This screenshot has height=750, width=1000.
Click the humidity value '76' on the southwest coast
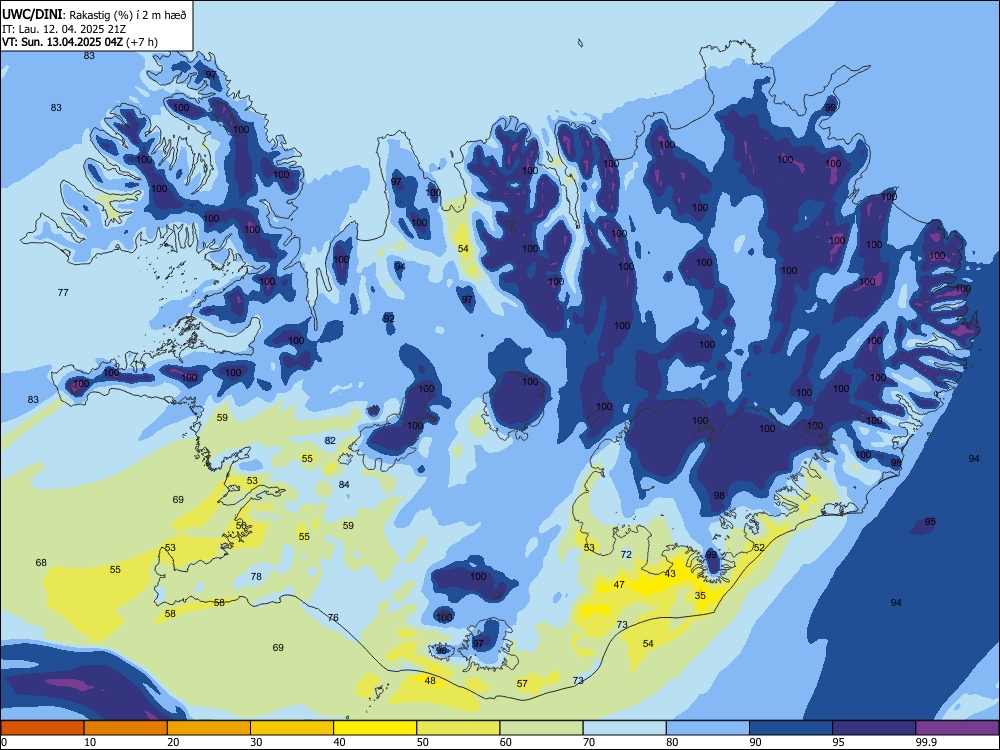pos(333,617)
